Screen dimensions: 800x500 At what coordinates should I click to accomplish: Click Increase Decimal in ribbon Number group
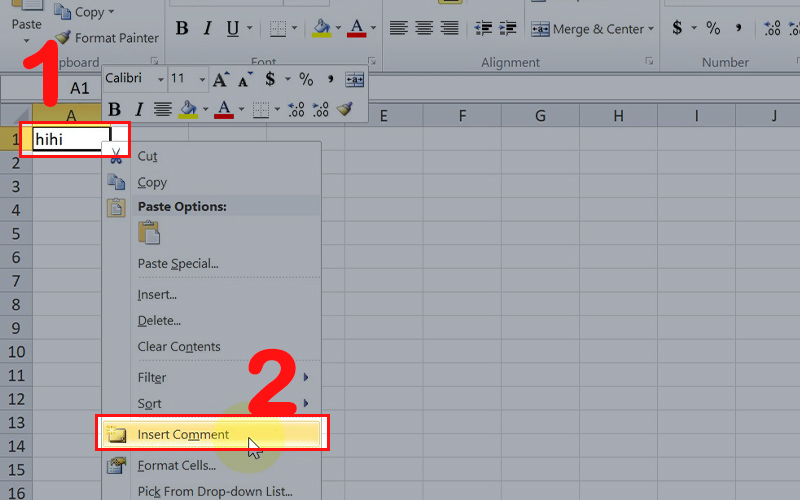[772, 28]
